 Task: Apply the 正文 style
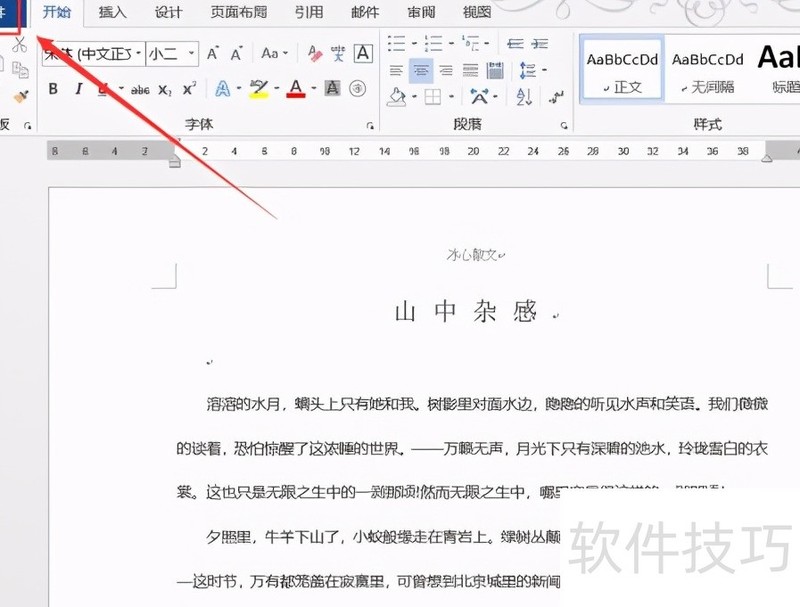[x=622, y=69]
